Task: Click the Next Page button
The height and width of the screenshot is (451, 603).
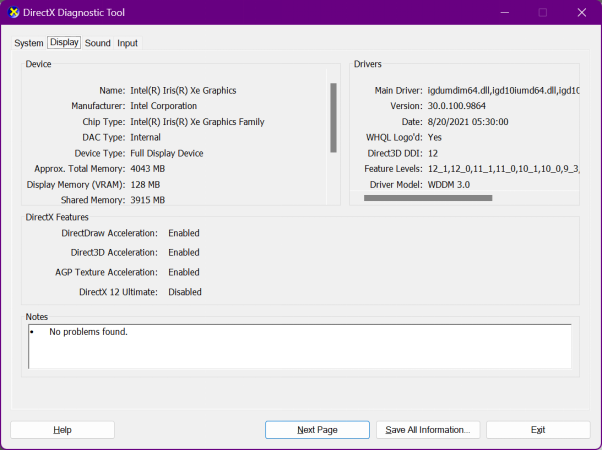Action: coord(317,429)
